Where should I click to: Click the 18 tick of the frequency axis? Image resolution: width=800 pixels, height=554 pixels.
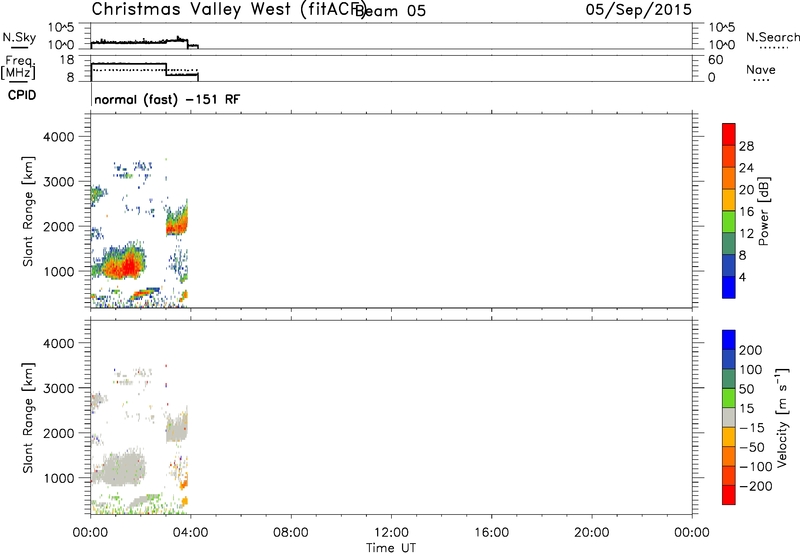67,60
